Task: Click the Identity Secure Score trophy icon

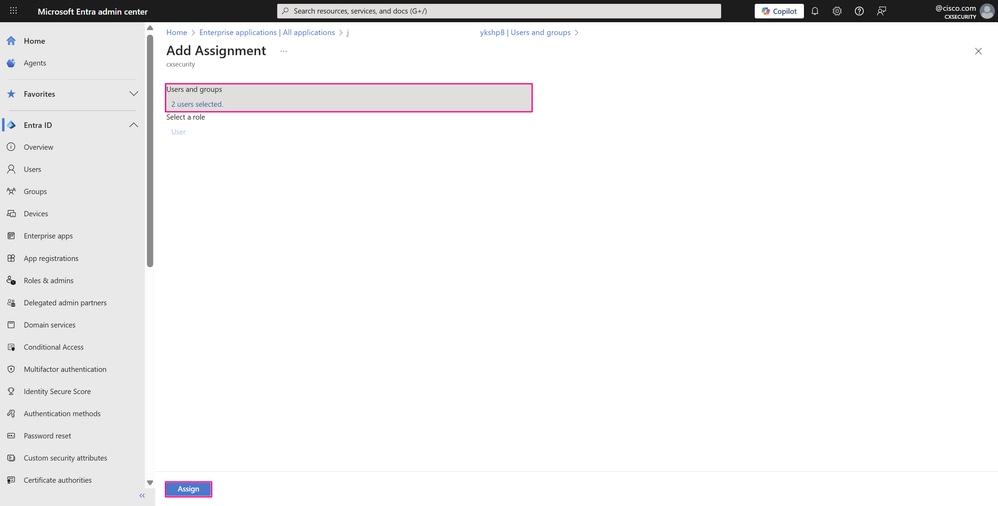Action: click(x=11, y=391)
